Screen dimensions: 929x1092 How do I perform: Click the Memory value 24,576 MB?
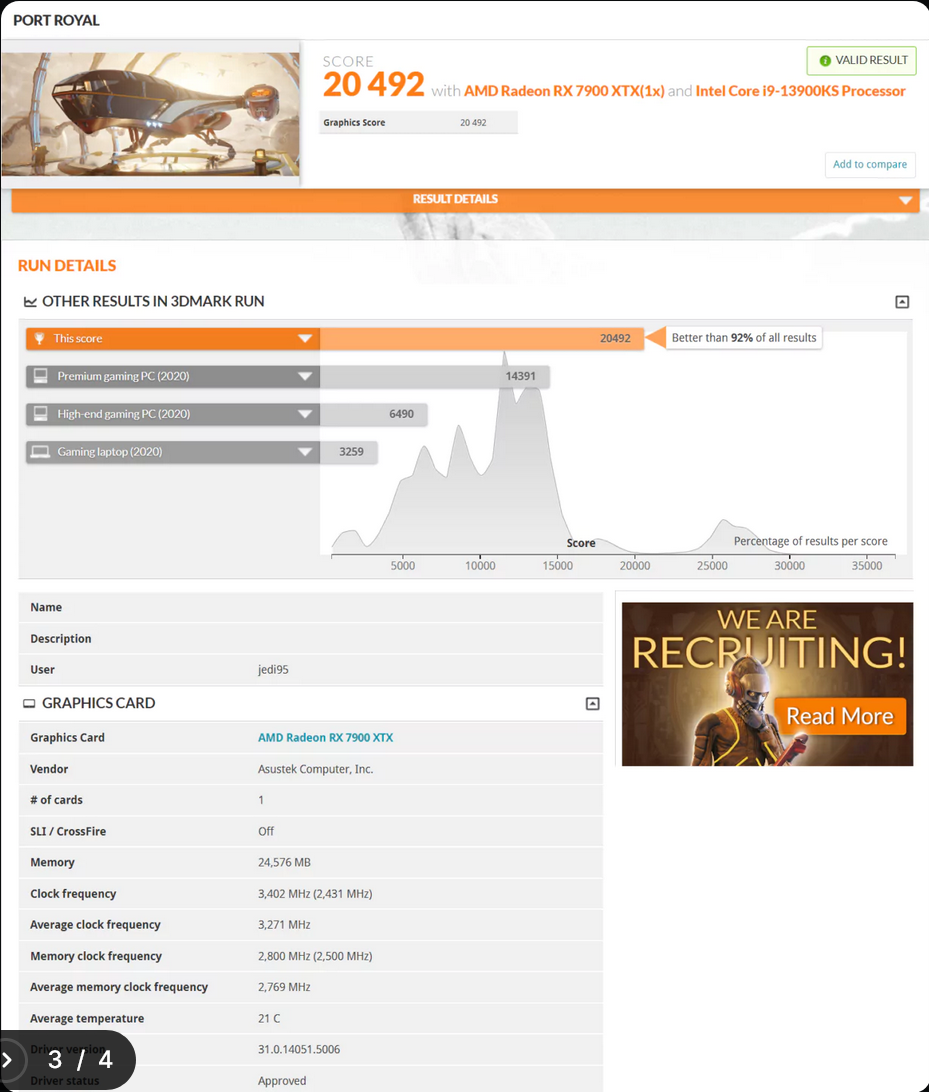tap(284, 862)
